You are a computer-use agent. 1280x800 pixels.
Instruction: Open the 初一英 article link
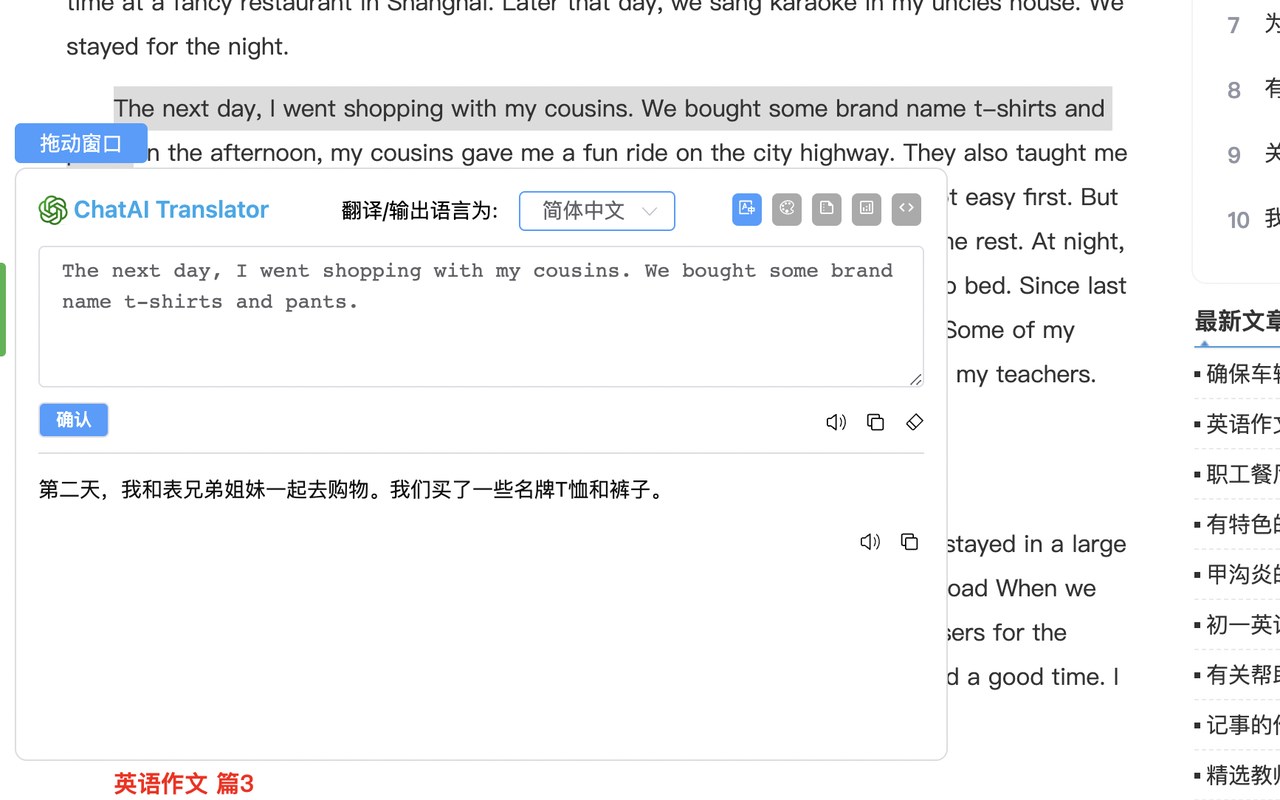click(x=1241, y=624)
